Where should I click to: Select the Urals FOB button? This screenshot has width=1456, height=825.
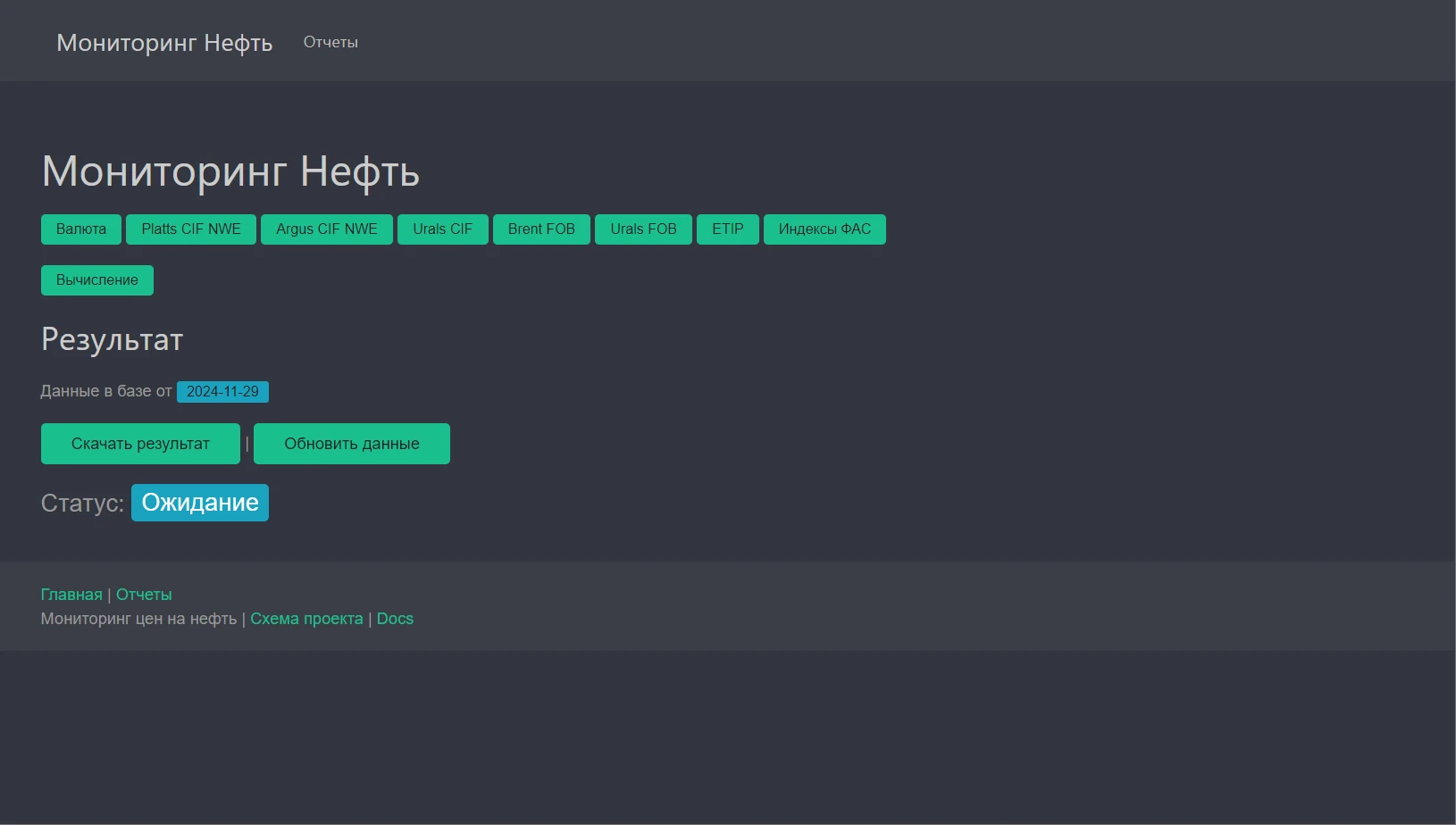642,229
